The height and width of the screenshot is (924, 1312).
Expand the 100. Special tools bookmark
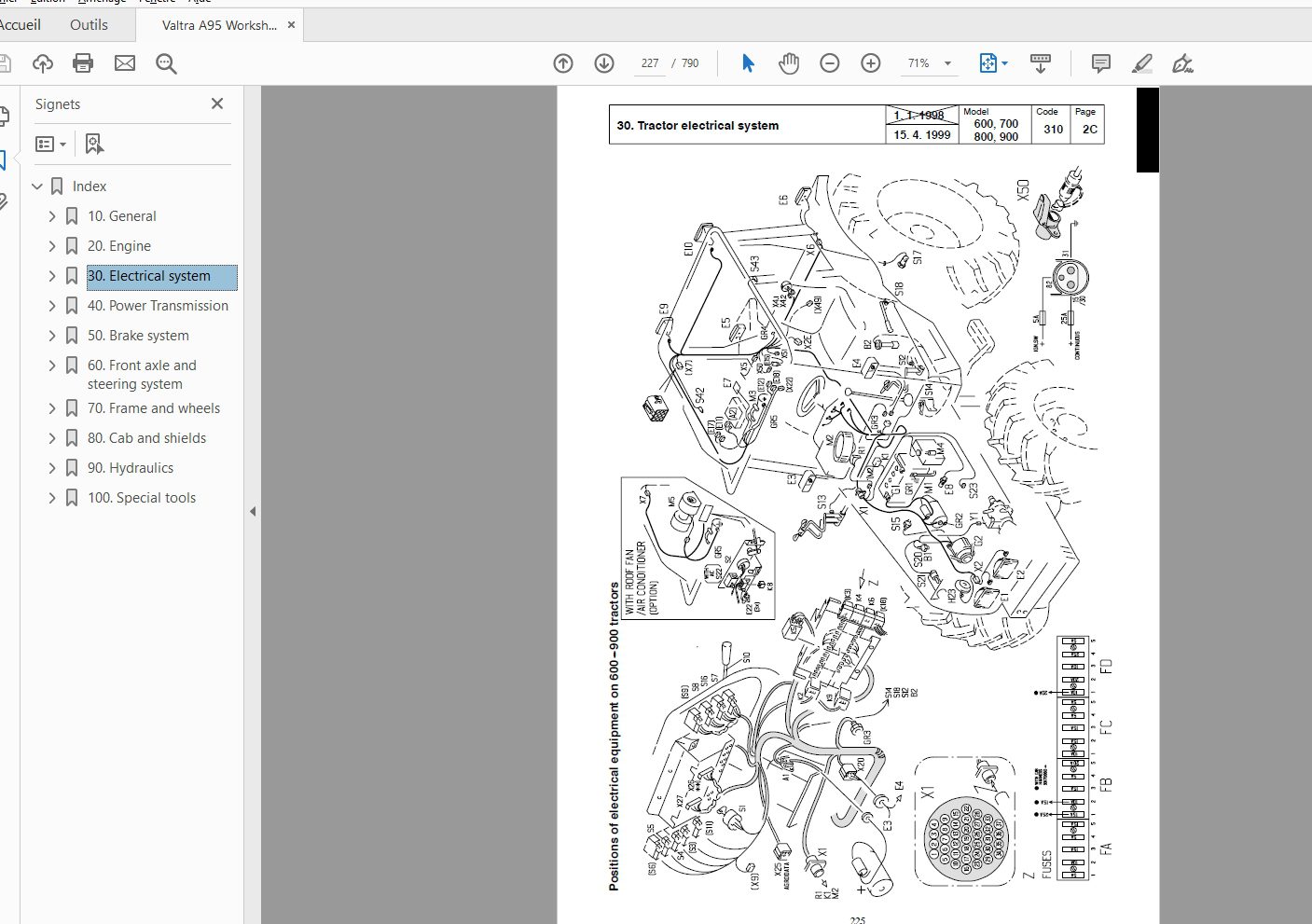click(52, 498)
